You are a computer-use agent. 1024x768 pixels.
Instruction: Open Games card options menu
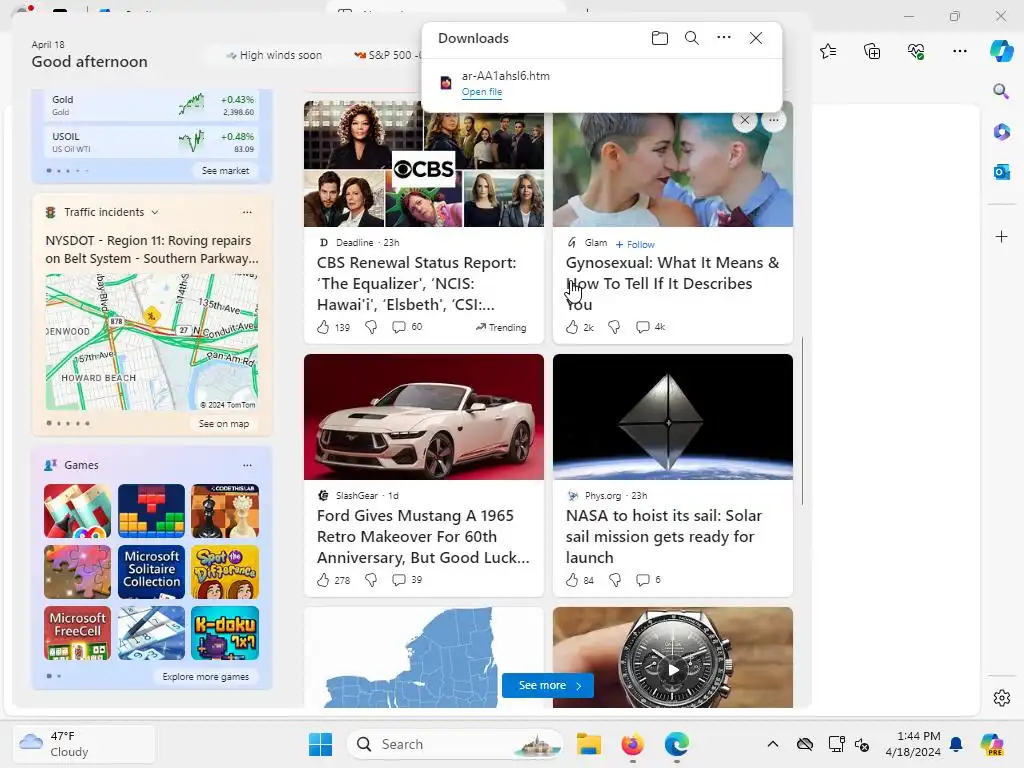[247, 465]
